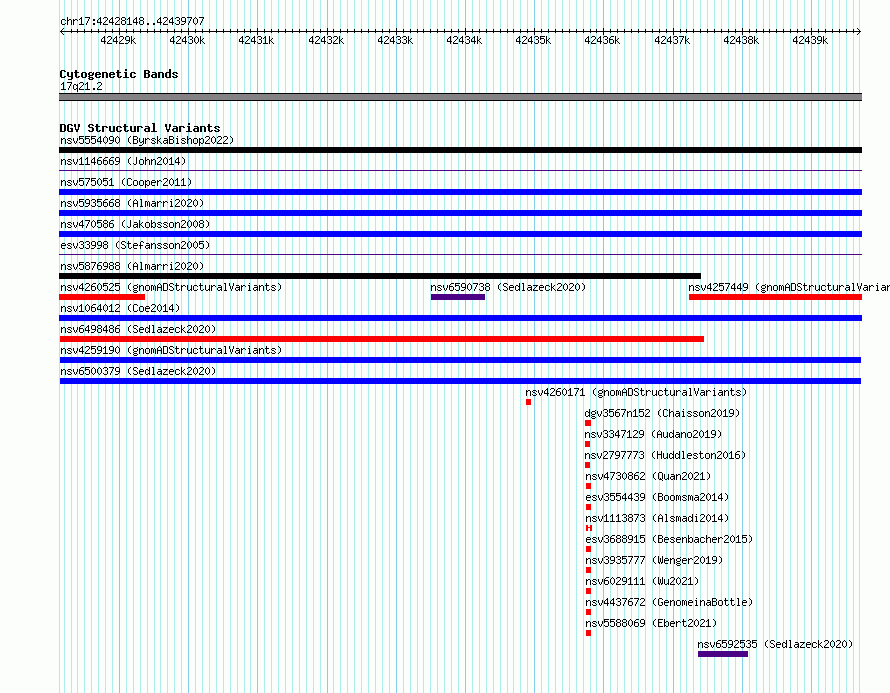Screen dimensions: 890x693
Task: Open the DGV Structural Variants track title
Action: click(140, 128)
